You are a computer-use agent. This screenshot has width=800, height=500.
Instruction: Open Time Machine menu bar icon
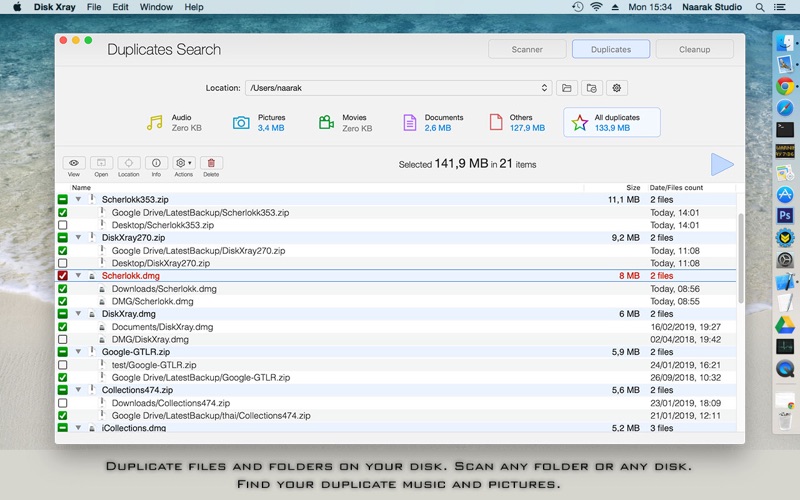pos(578,7)
